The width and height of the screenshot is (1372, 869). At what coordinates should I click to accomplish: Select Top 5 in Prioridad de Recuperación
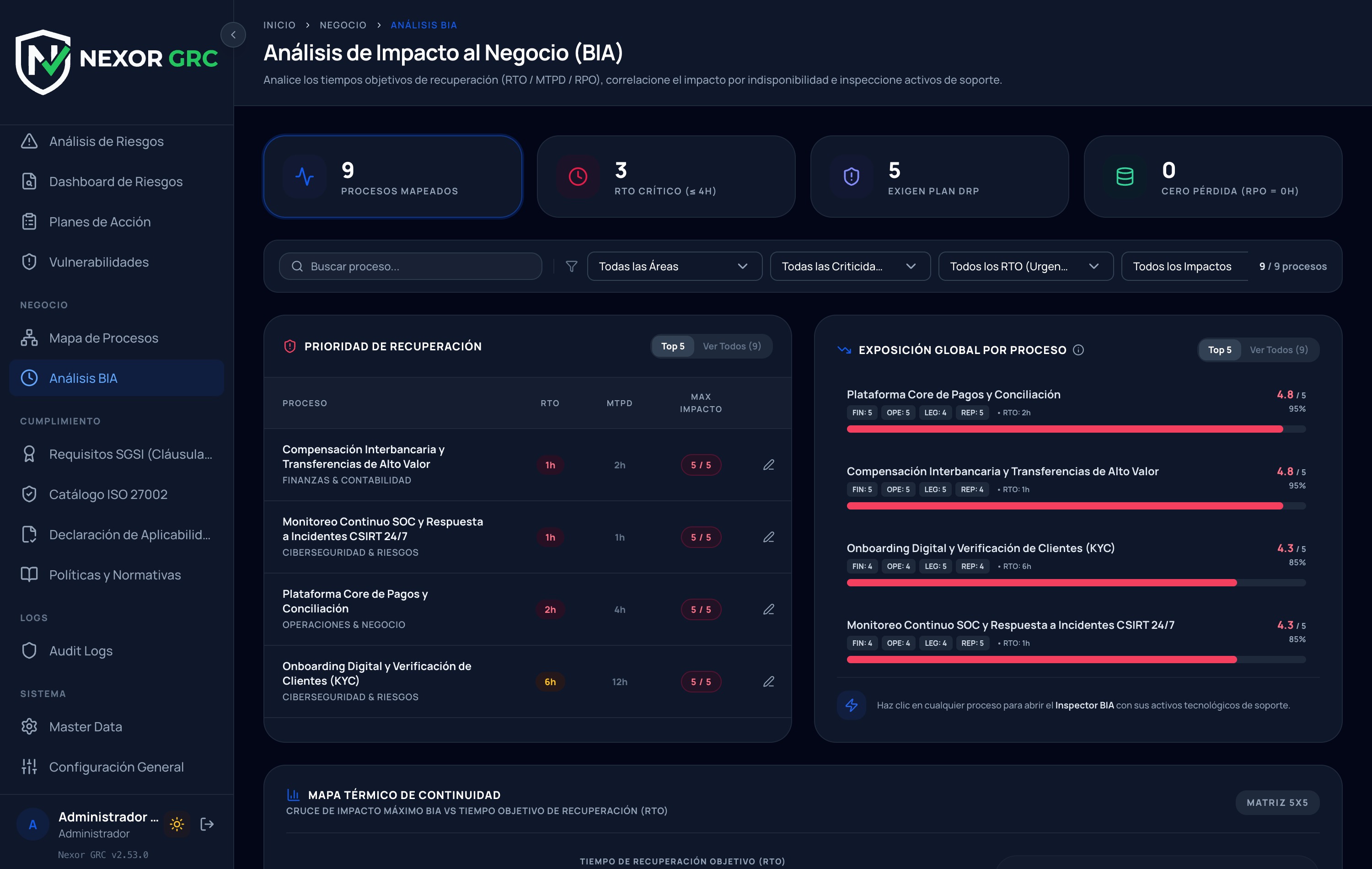pos(673,346)
